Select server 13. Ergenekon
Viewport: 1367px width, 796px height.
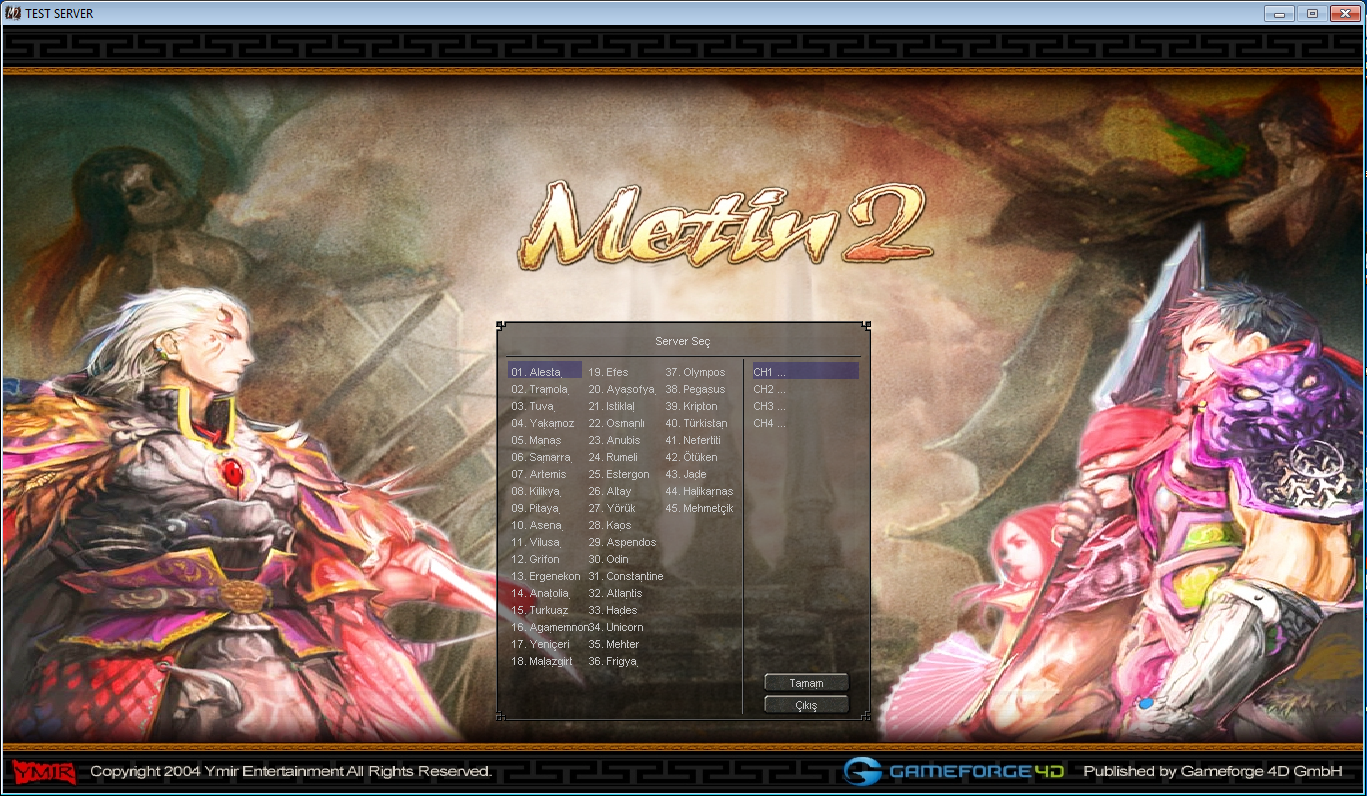[x=545, y=576]
